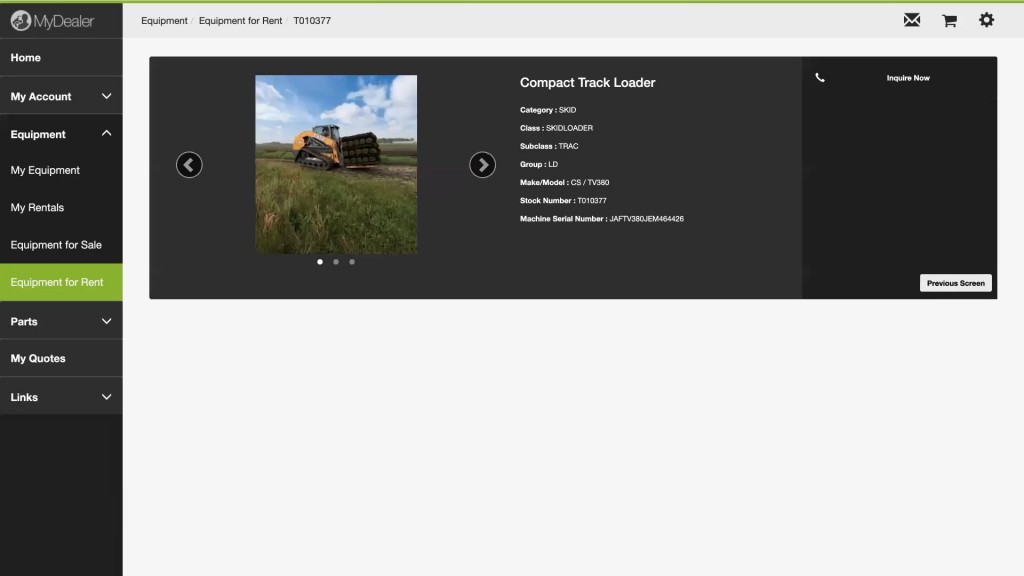Select the second carousel dot

click(336, 262)
